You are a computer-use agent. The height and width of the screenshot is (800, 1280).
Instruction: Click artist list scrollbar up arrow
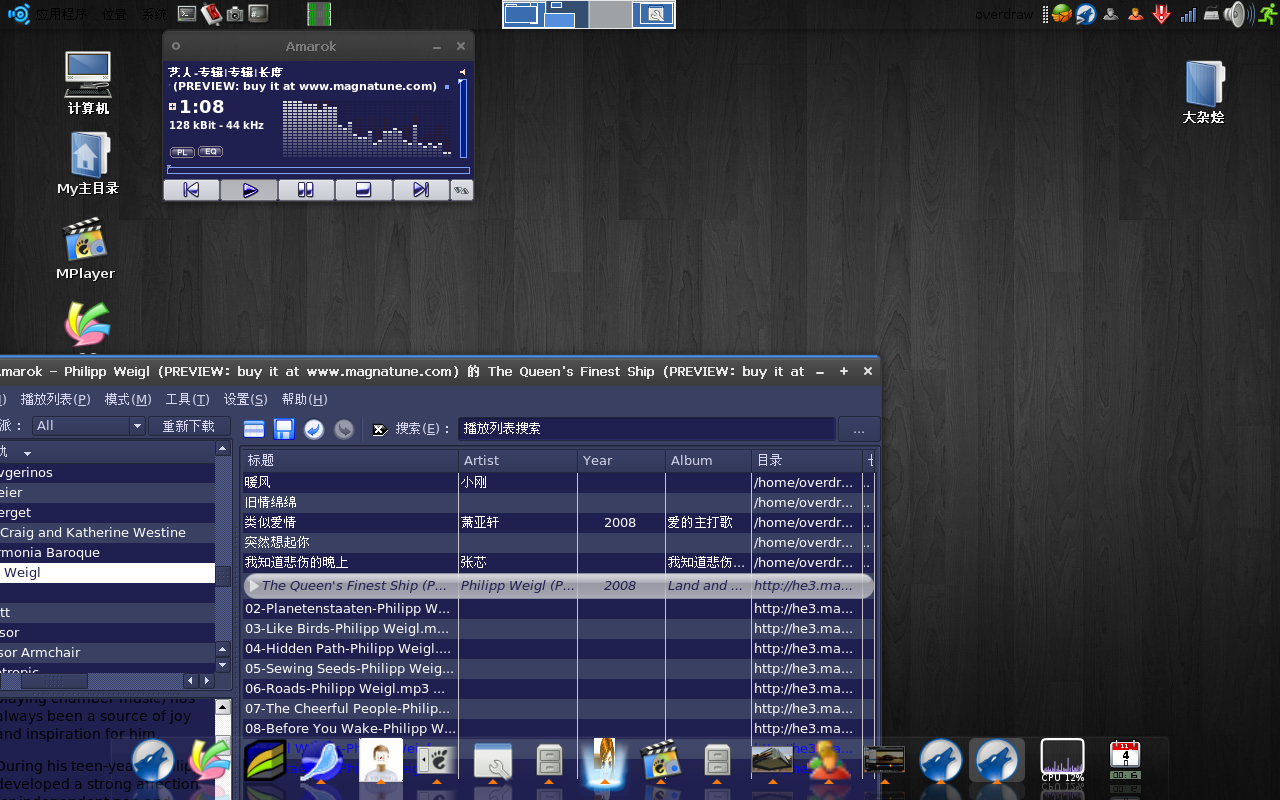click(x=223, y=450)
